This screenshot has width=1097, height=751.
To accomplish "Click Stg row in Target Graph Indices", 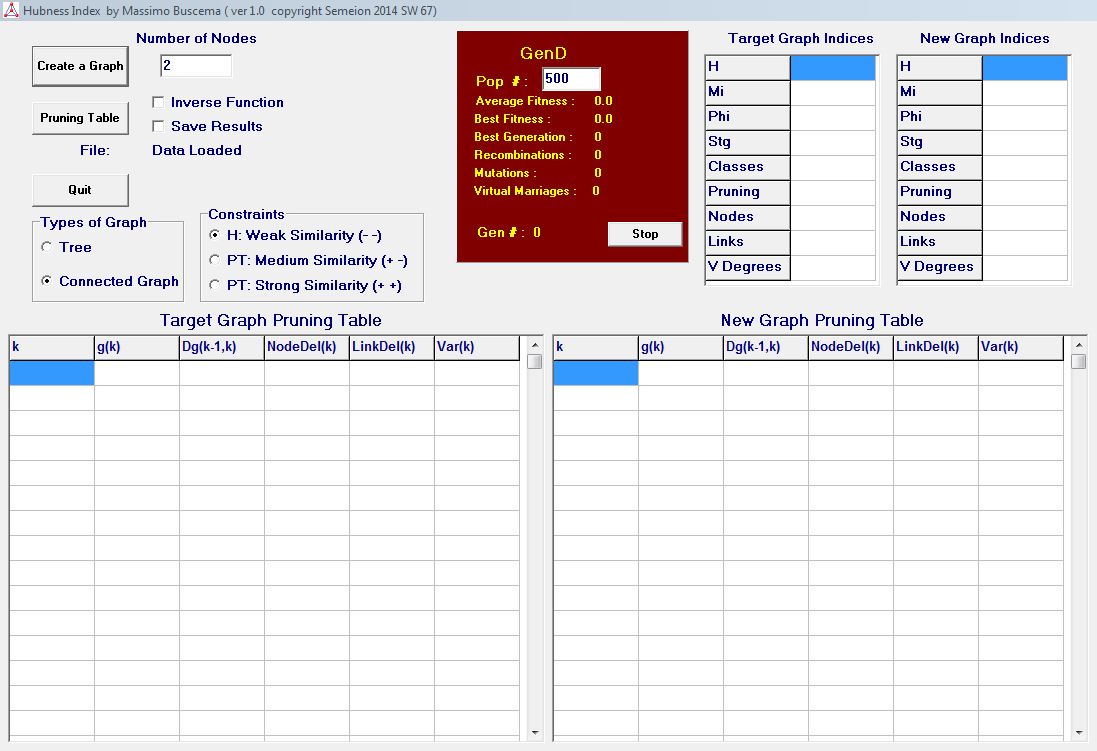I will pos(791,143).
